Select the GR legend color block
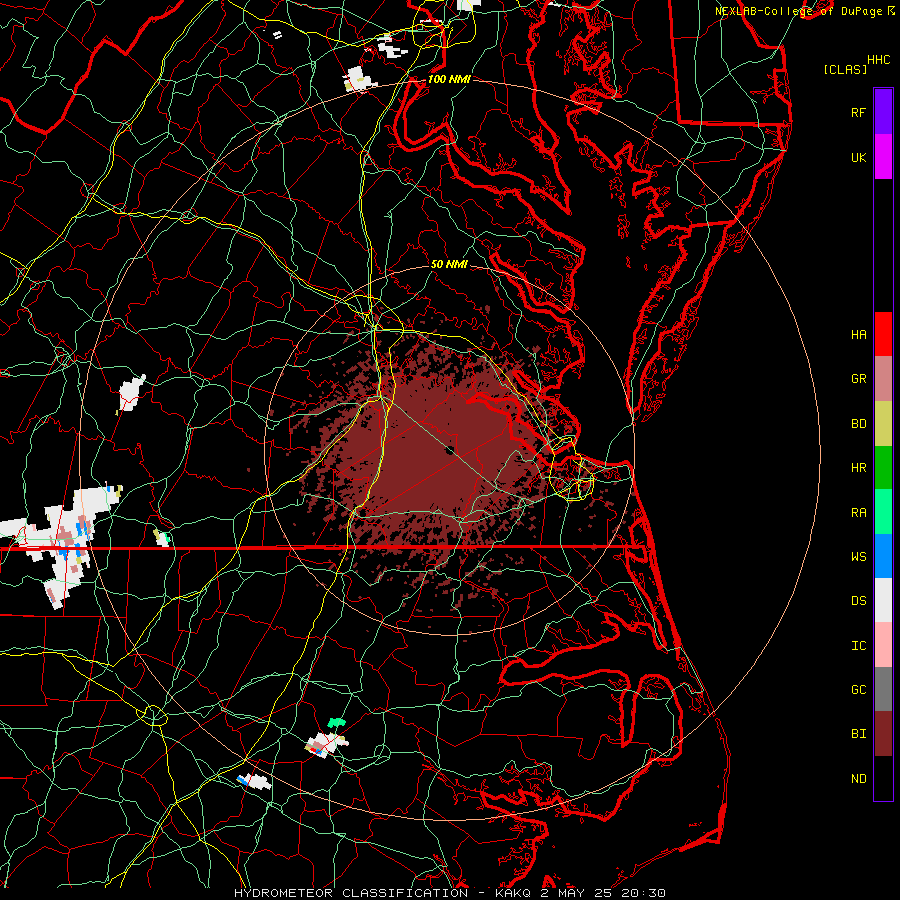900x900 pixels. coord(883,379)
